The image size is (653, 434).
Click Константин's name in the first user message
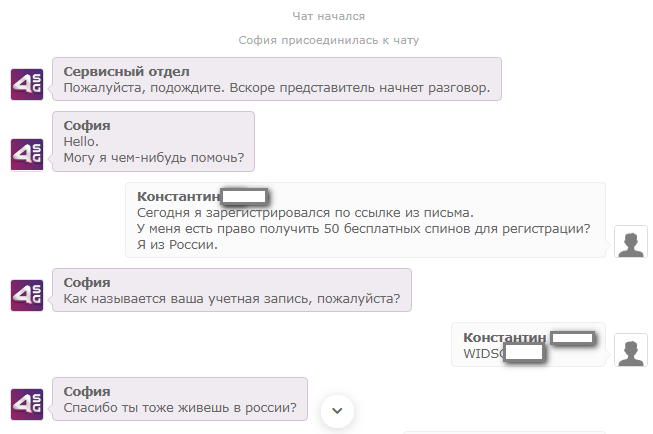coord(178,196)
